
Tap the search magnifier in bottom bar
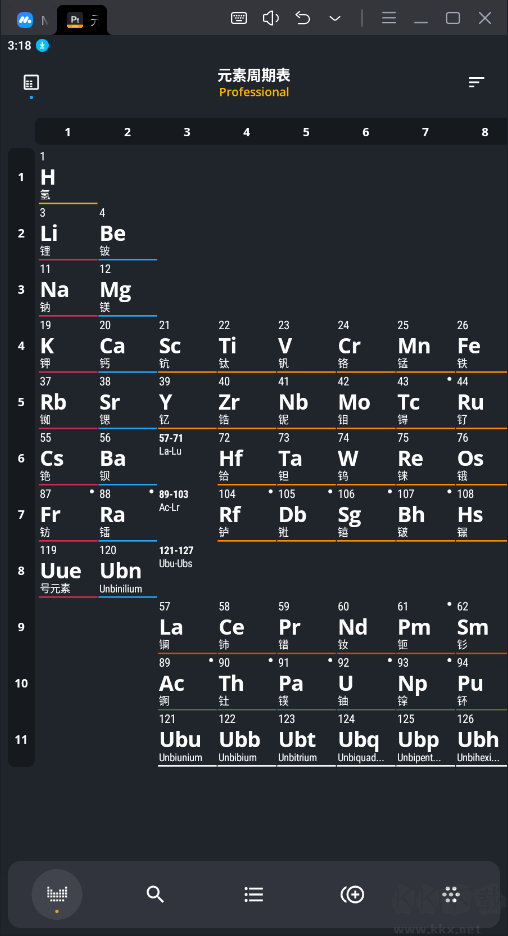click(155, 894)
